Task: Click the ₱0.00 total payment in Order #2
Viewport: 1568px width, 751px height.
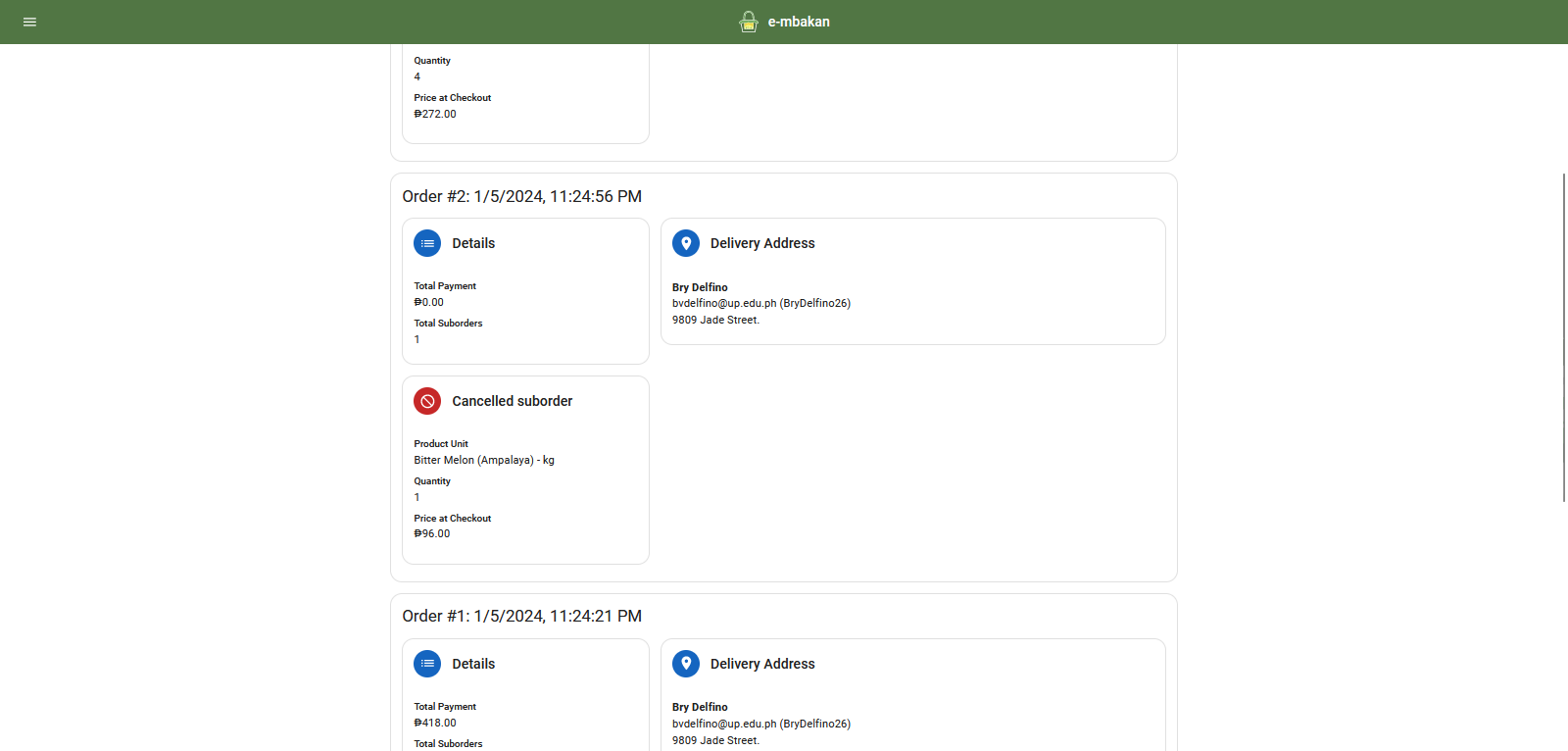Action: coord(428,302)
